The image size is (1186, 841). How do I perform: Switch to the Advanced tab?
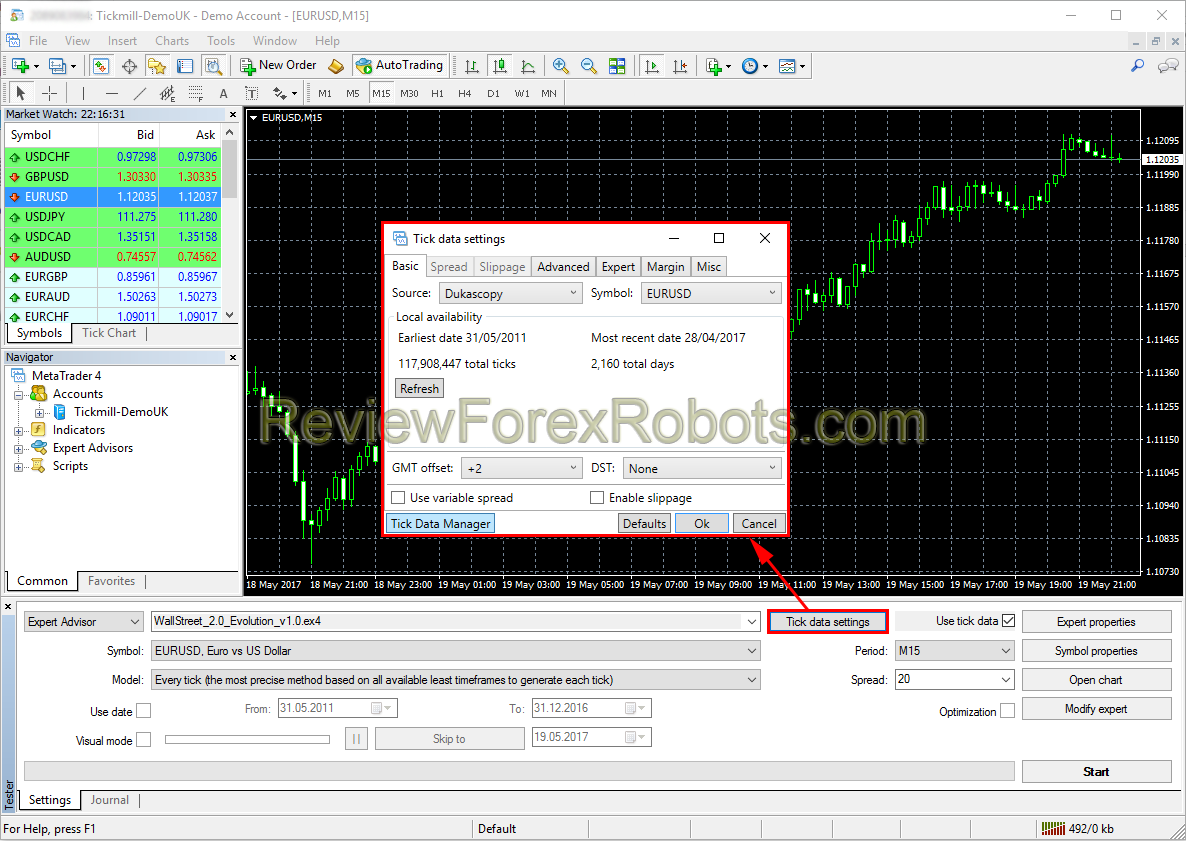(x=563, y=267)
